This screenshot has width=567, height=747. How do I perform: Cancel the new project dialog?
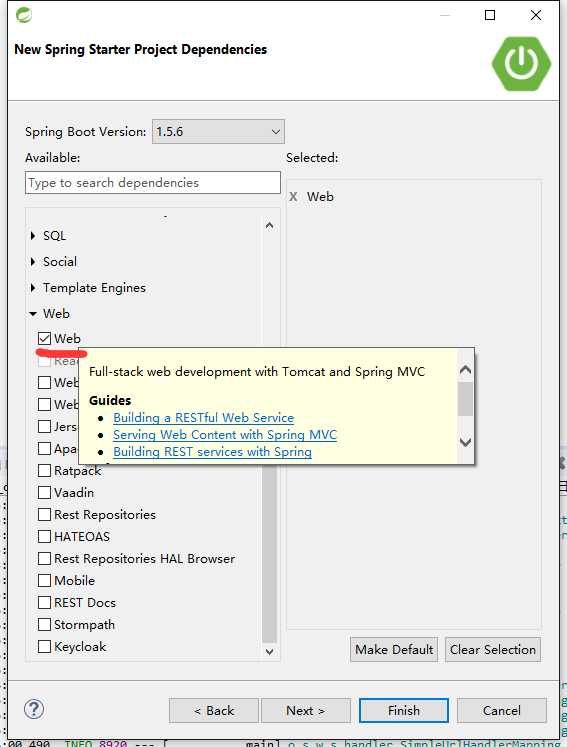click(501, 711)
